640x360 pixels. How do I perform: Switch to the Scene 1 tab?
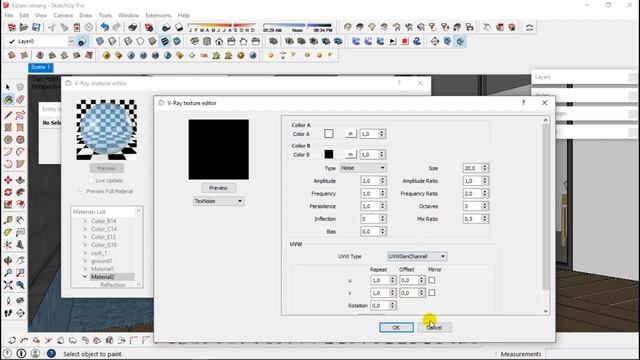coord(41,67)
